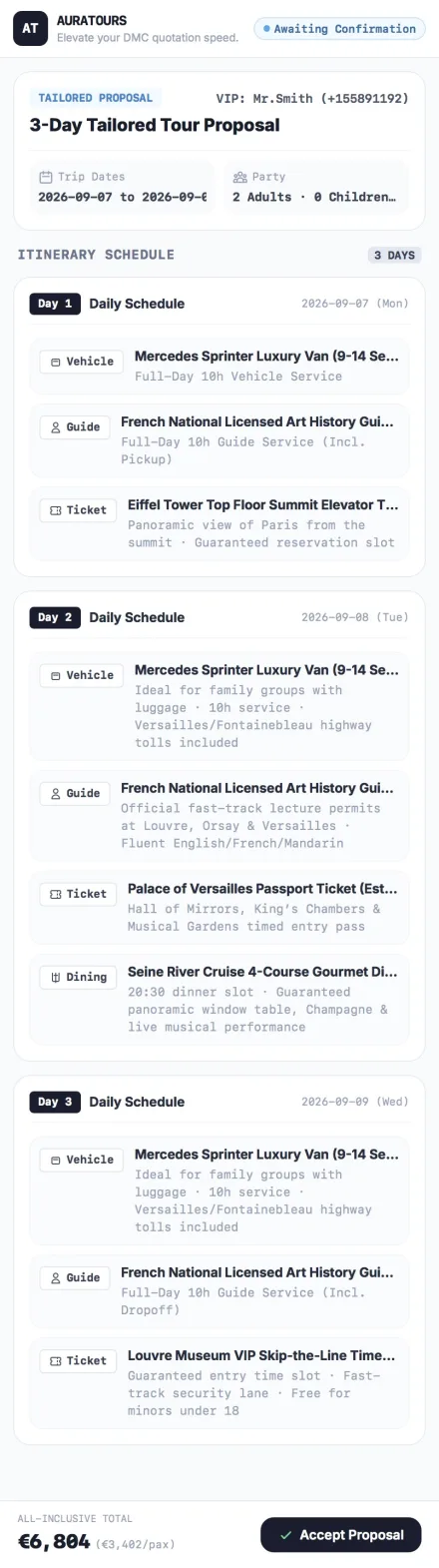Accept the proposal

pyautogui.click(x=341, y=1535)
